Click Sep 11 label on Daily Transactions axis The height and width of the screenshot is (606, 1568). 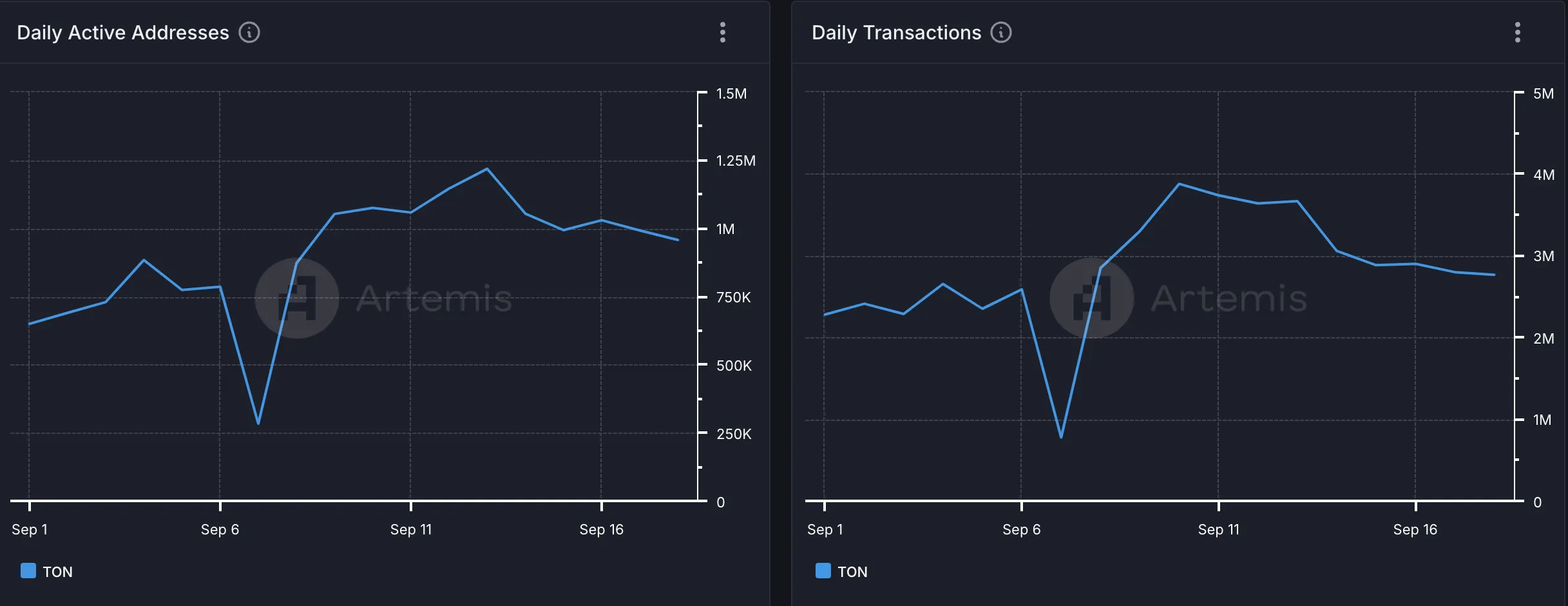(1218, 529)
